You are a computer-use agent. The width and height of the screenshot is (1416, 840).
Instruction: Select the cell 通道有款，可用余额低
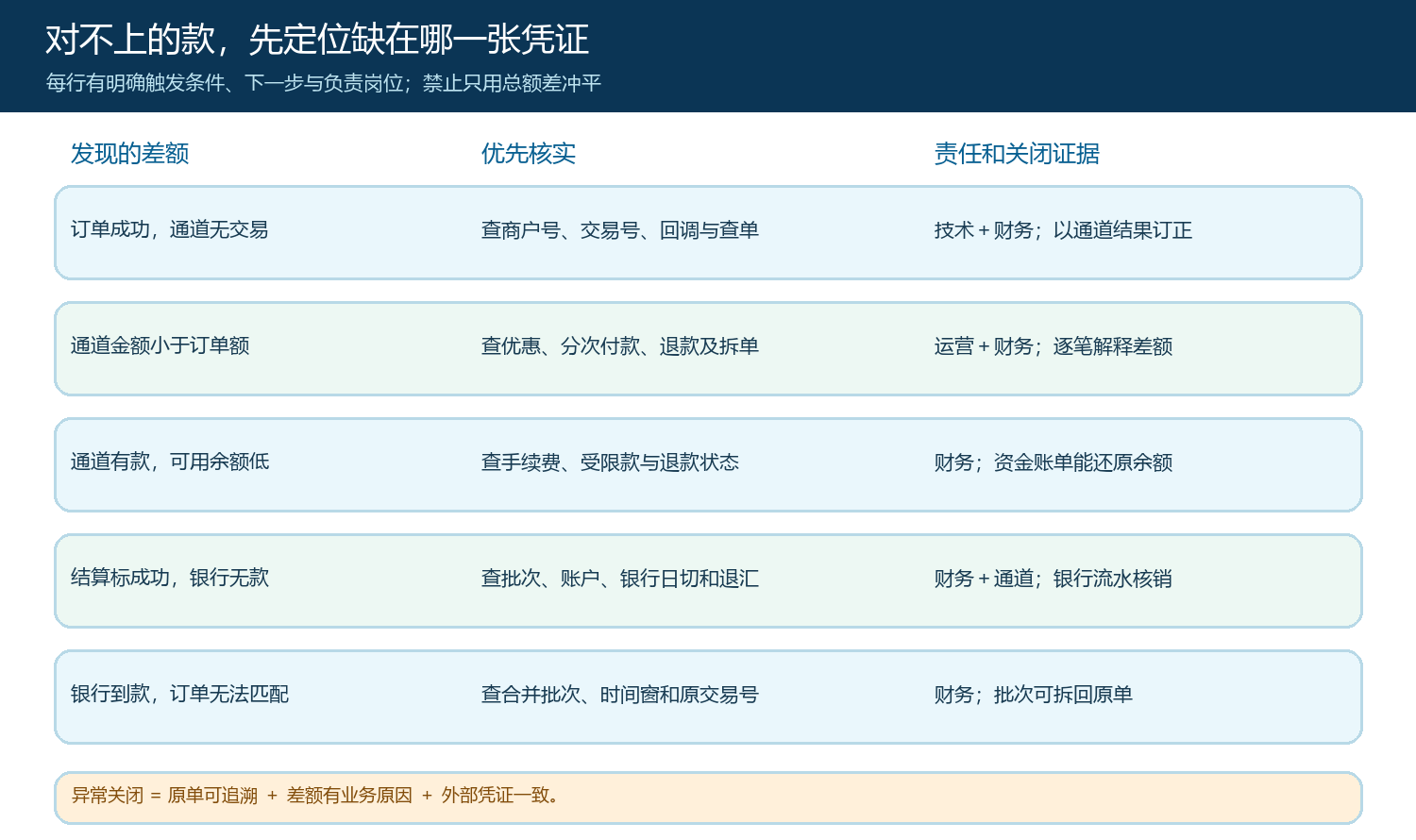point(170,462)
